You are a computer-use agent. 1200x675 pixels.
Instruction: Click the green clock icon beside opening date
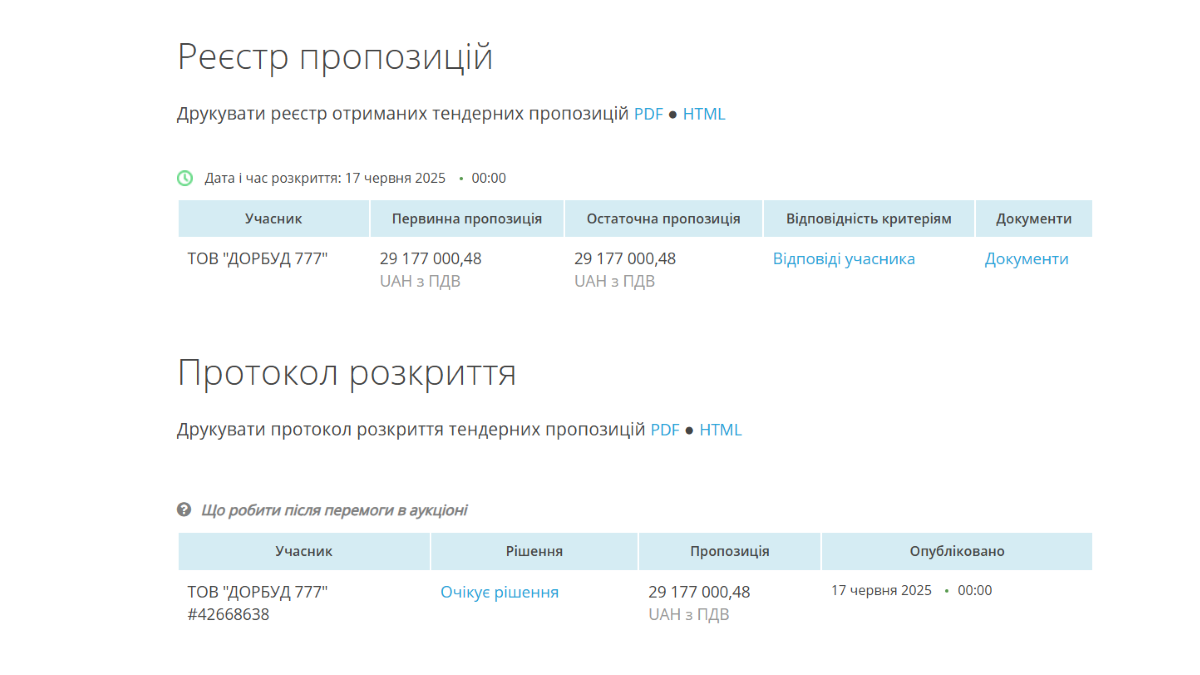coord(185,178)
